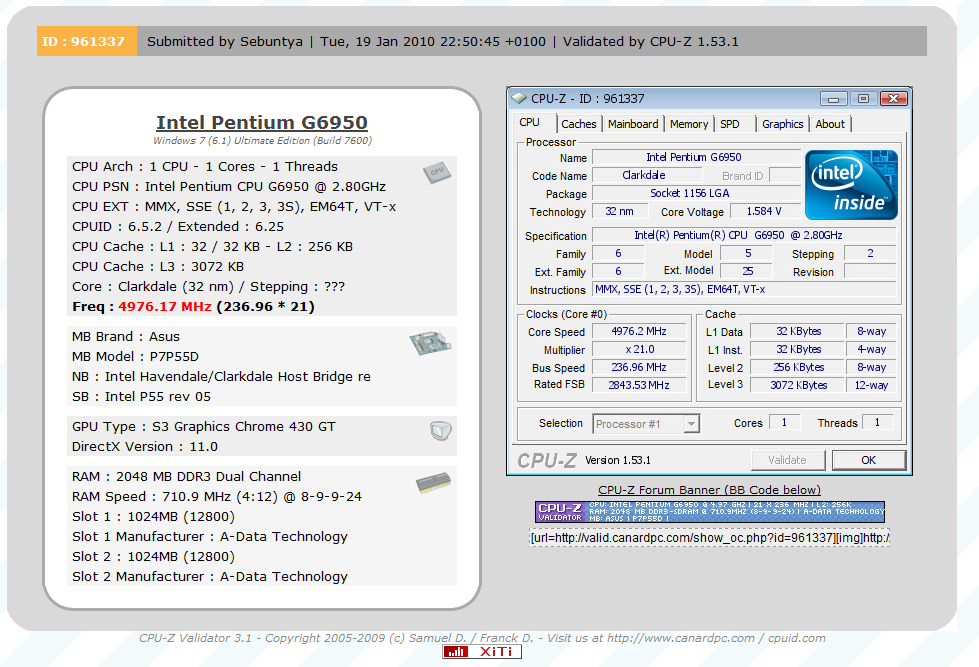Click the Level 2 cache value 256 KBytes
This screenshot has height=667, width=979.
[x=798, y=368]
